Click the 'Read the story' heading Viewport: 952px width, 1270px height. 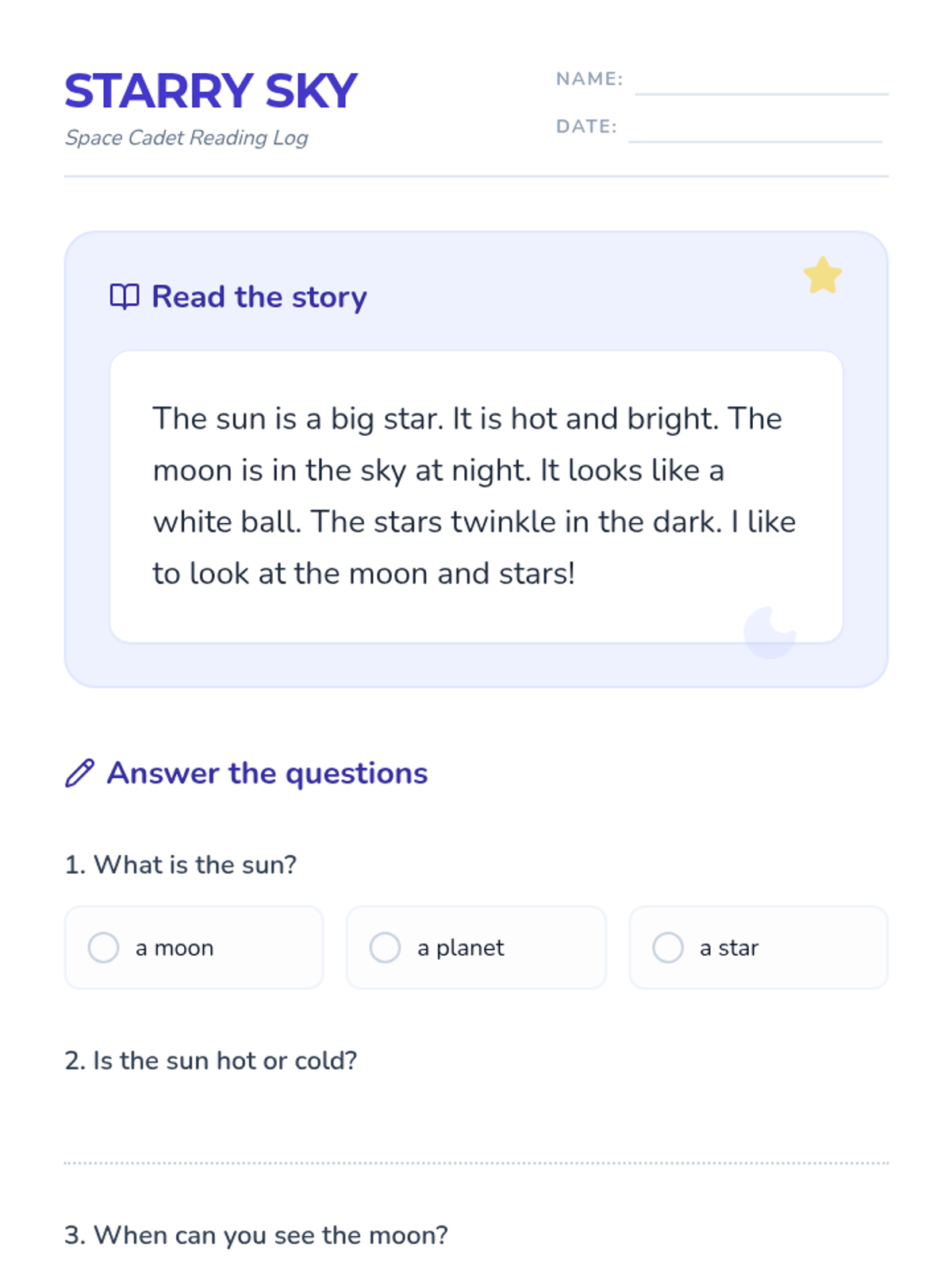pos(259,297)
